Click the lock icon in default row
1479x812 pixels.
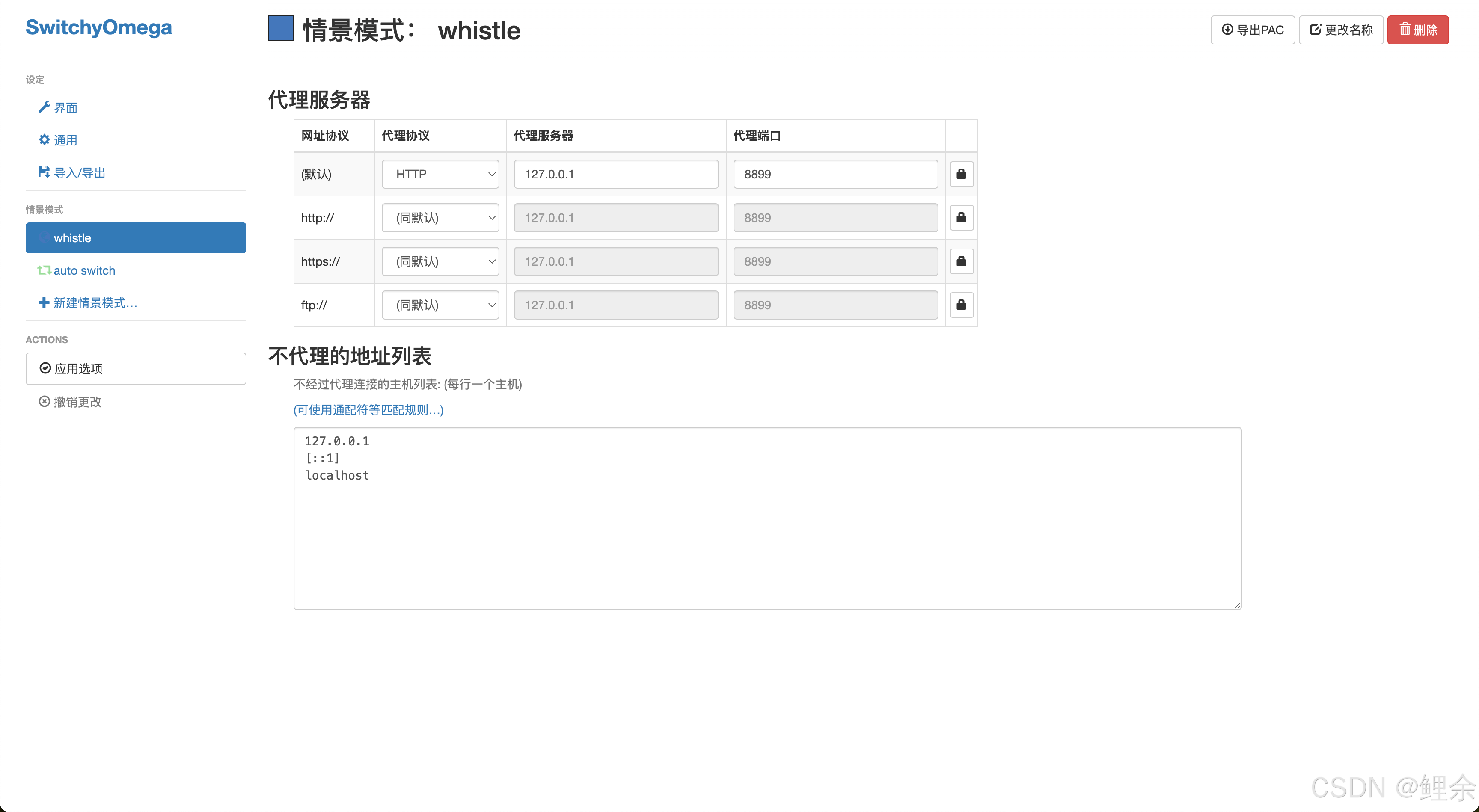click(961, 174)
